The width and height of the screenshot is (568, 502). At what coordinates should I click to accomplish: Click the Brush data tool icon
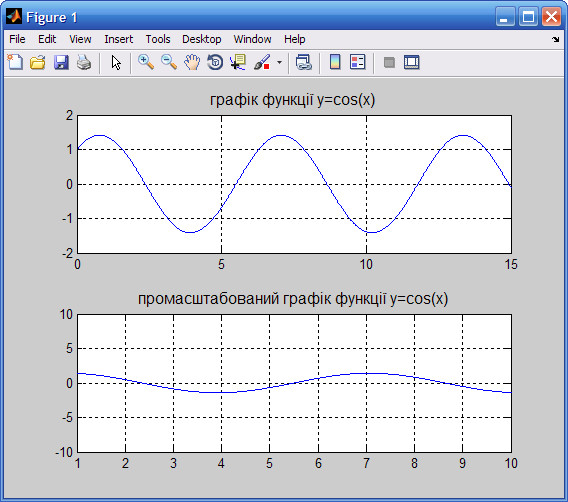coord(262,62)
